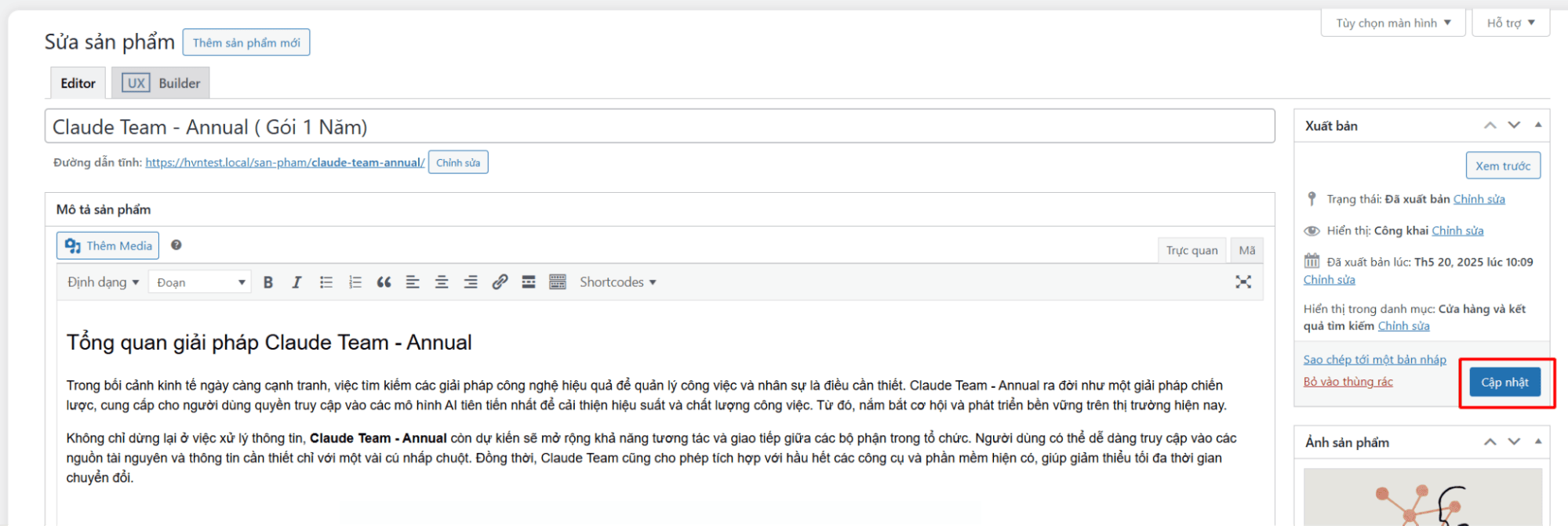Center align the text
Screen dimensions: 1568x526
[442, 282]
